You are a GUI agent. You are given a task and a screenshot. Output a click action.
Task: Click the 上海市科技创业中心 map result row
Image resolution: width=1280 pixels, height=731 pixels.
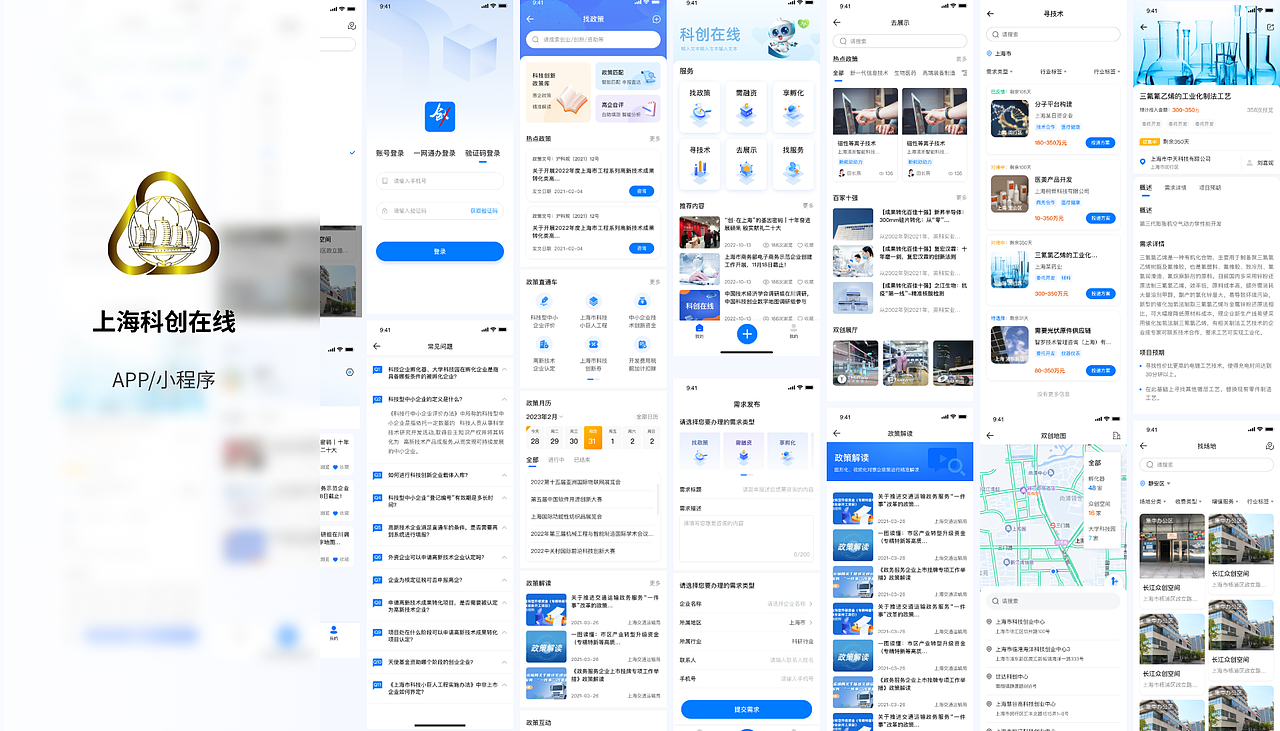[1051, 625]
